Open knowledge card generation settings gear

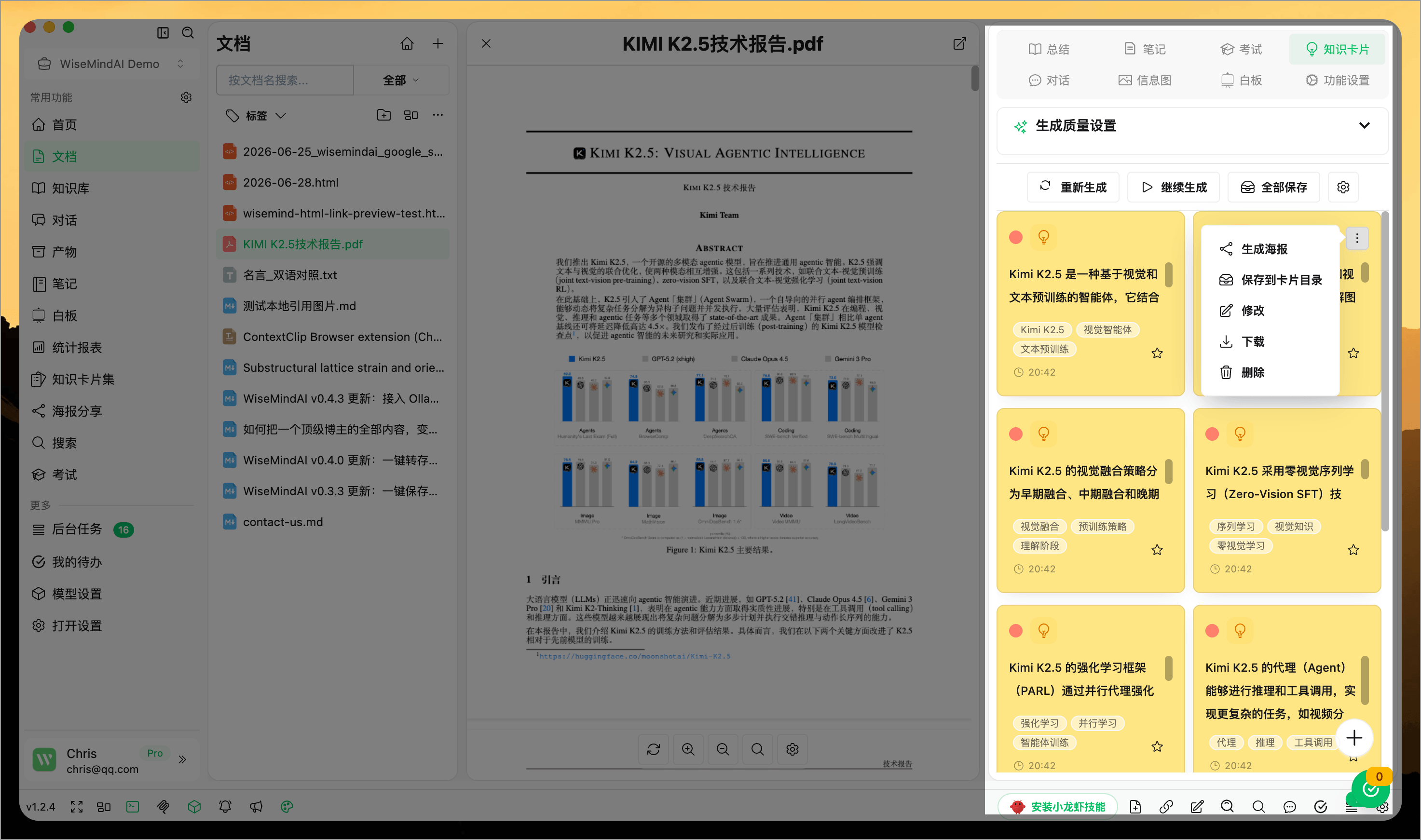pyautogui.click(x=1343, y=187)
